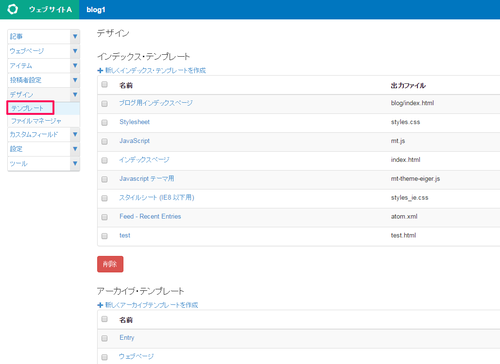Open the test template
Image resolution: width=500 pixels, height=364 pixels.
coord(125,235)
